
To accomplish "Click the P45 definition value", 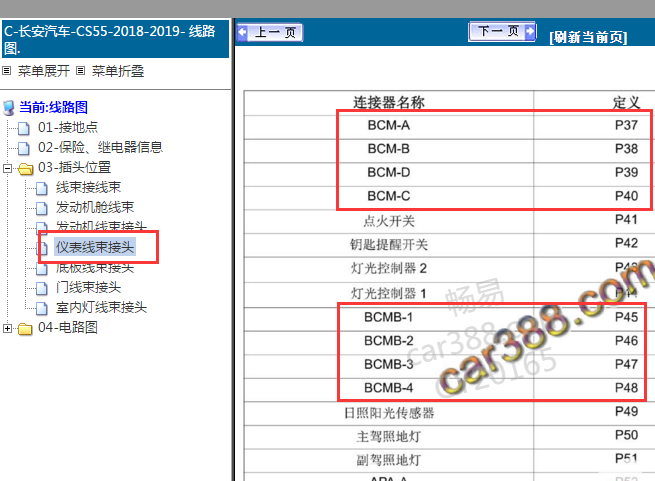I will tap(626, 317).
